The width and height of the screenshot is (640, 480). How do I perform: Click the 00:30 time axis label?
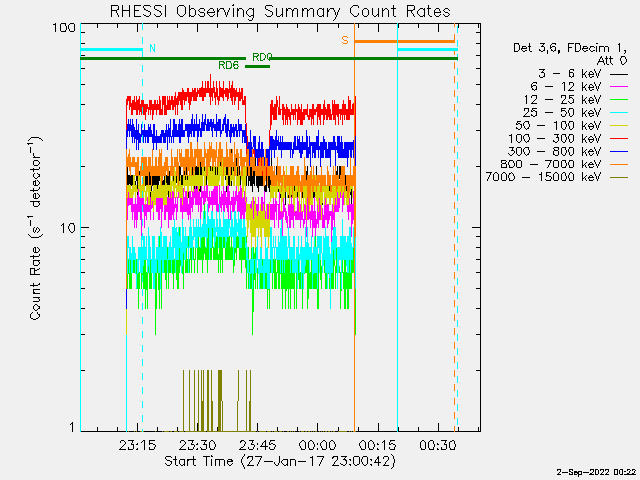click(x=438, y=445)
